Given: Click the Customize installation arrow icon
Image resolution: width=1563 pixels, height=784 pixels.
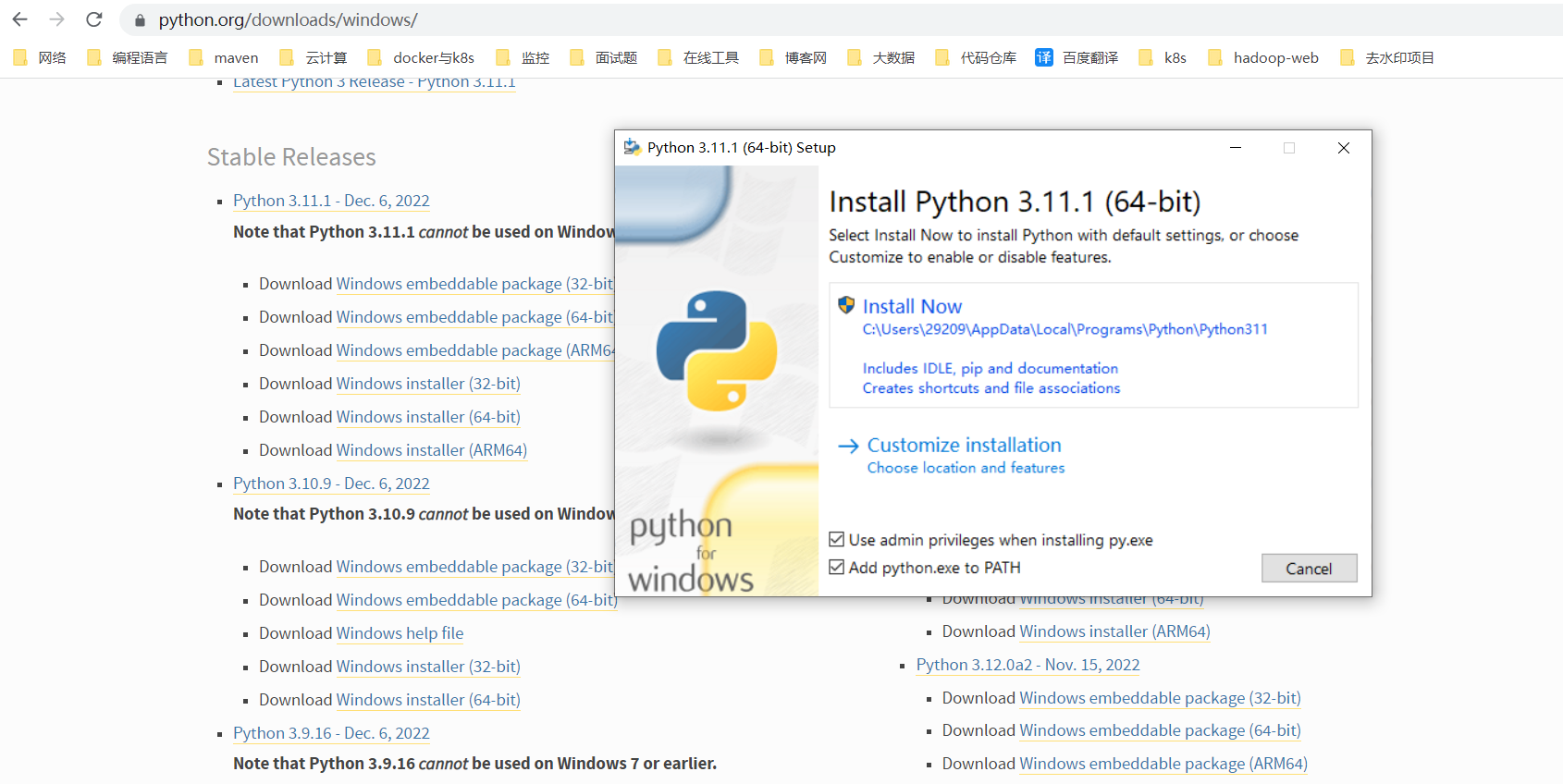Looking at the screenshot, I should (x=848, y=446).
